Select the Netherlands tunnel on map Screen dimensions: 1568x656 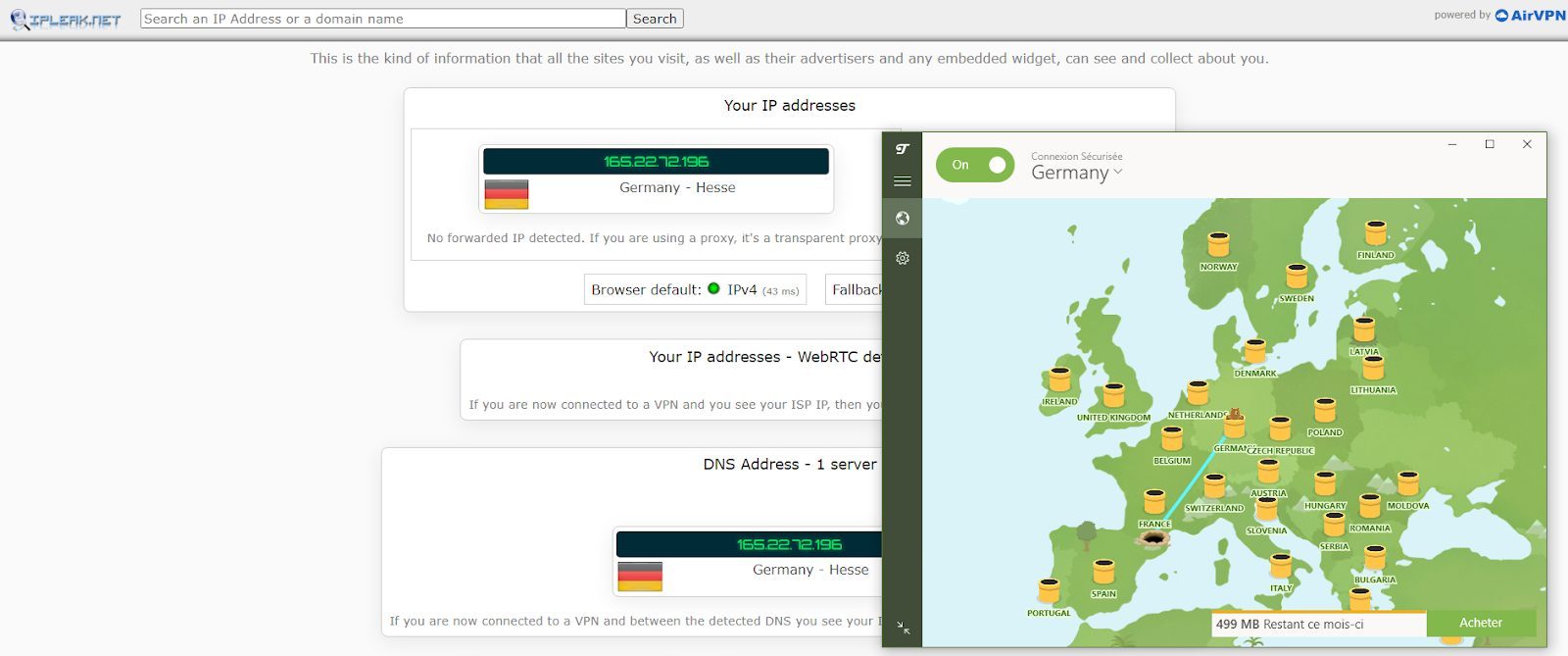(x=1198, y=393)
